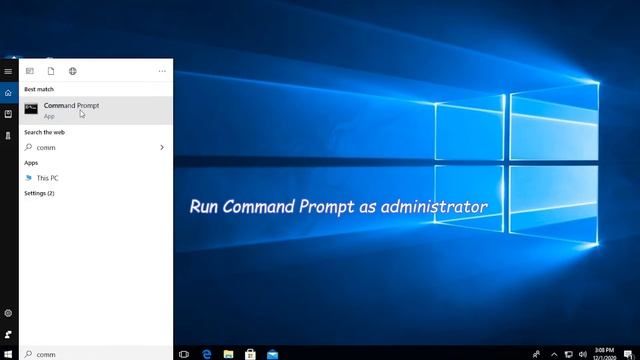
Task: Click the feedback icon in search sidebar
Action: (8, 334)
